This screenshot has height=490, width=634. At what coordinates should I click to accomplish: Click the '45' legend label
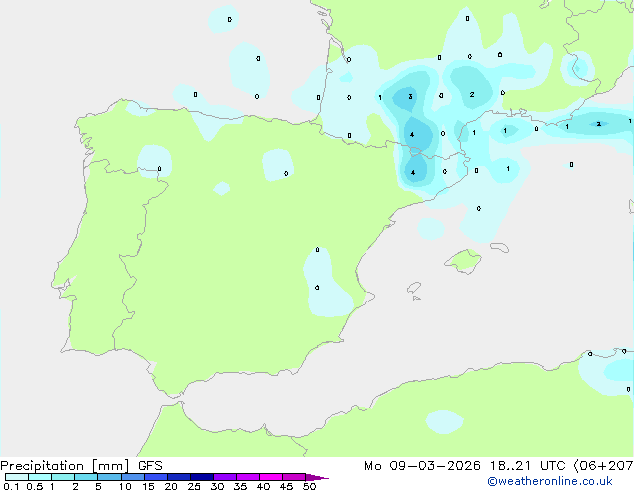pos(286,486)
